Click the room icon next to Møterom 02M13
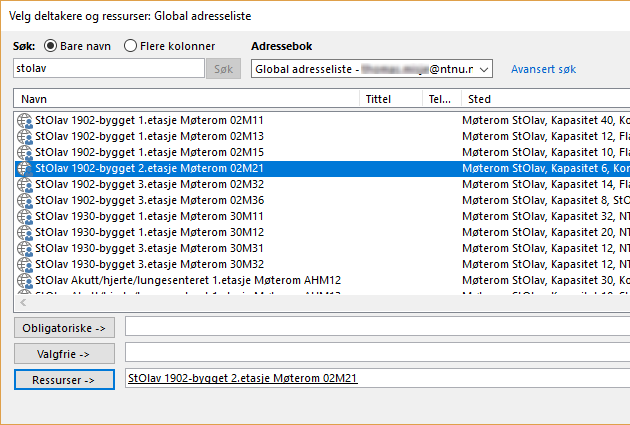The height and width of the screenshot is (425, 630). [x=25, y=136]
